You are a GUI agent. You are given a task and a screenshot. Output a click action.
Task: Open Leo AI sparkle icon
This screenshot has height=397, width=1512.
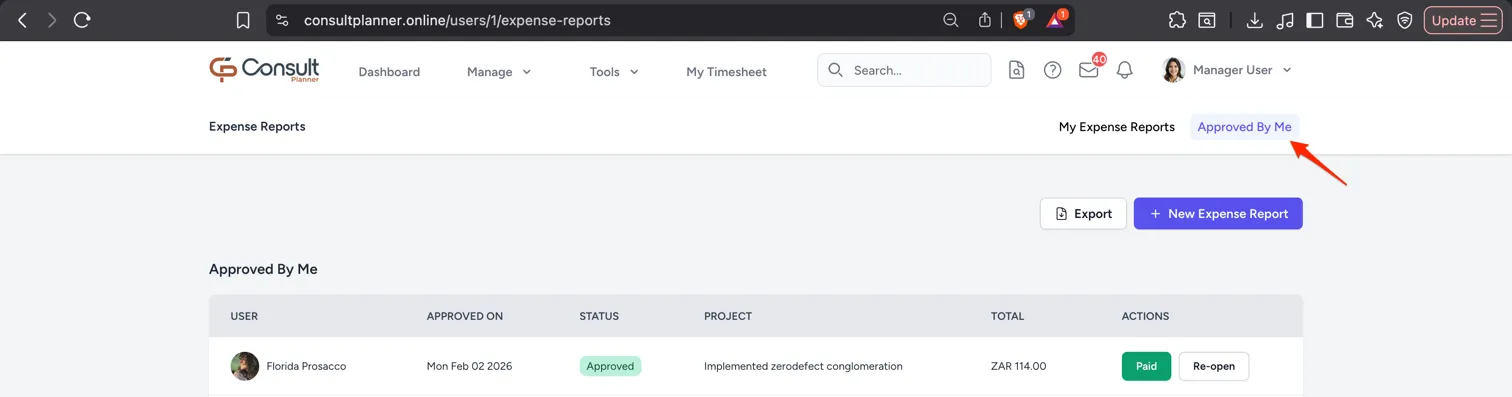click(x=1375, y=20)
